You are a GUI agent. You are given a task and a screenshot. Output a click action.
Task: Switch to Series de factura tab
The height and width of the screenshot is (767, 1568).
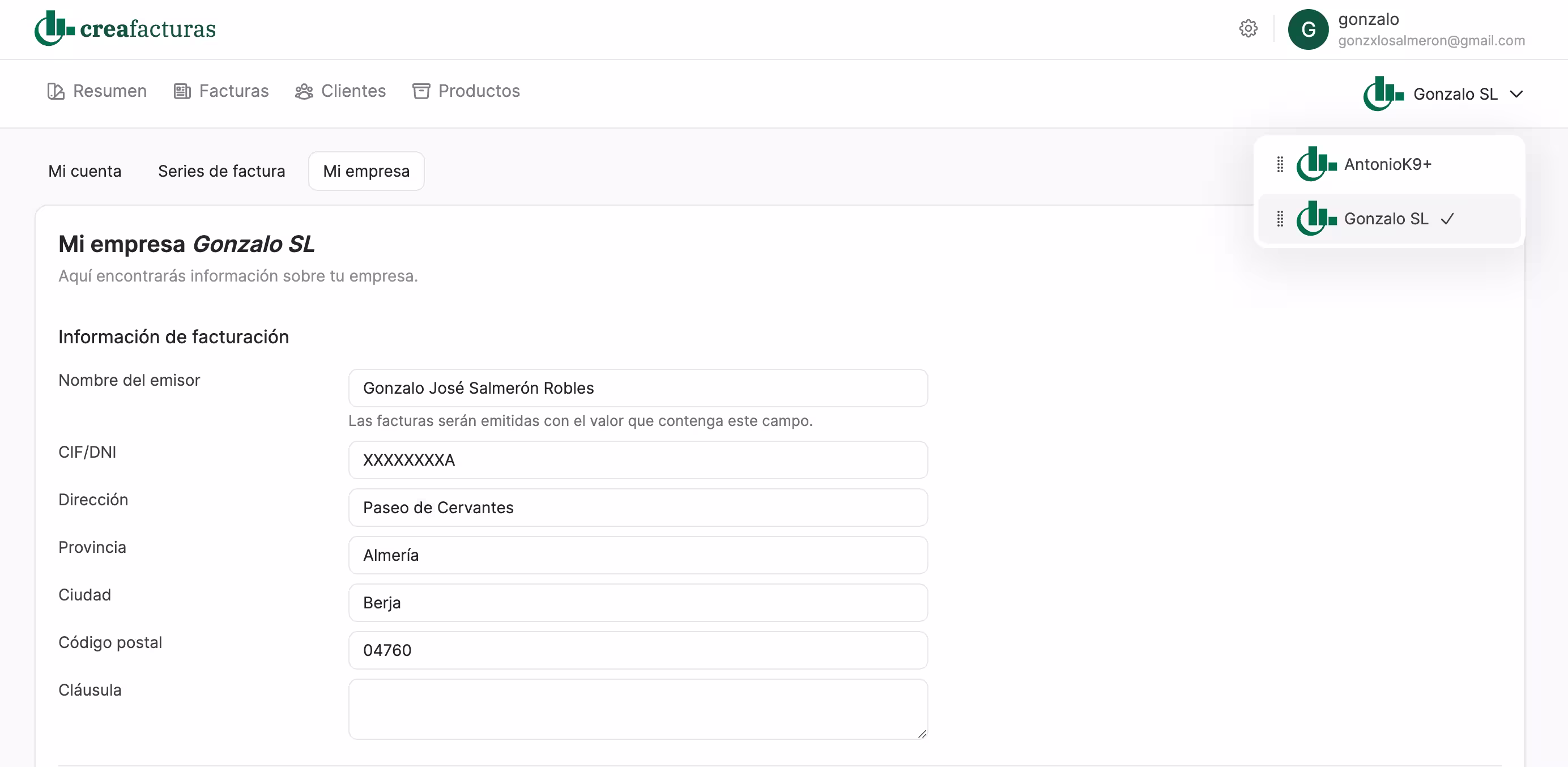tap(221, 171)
